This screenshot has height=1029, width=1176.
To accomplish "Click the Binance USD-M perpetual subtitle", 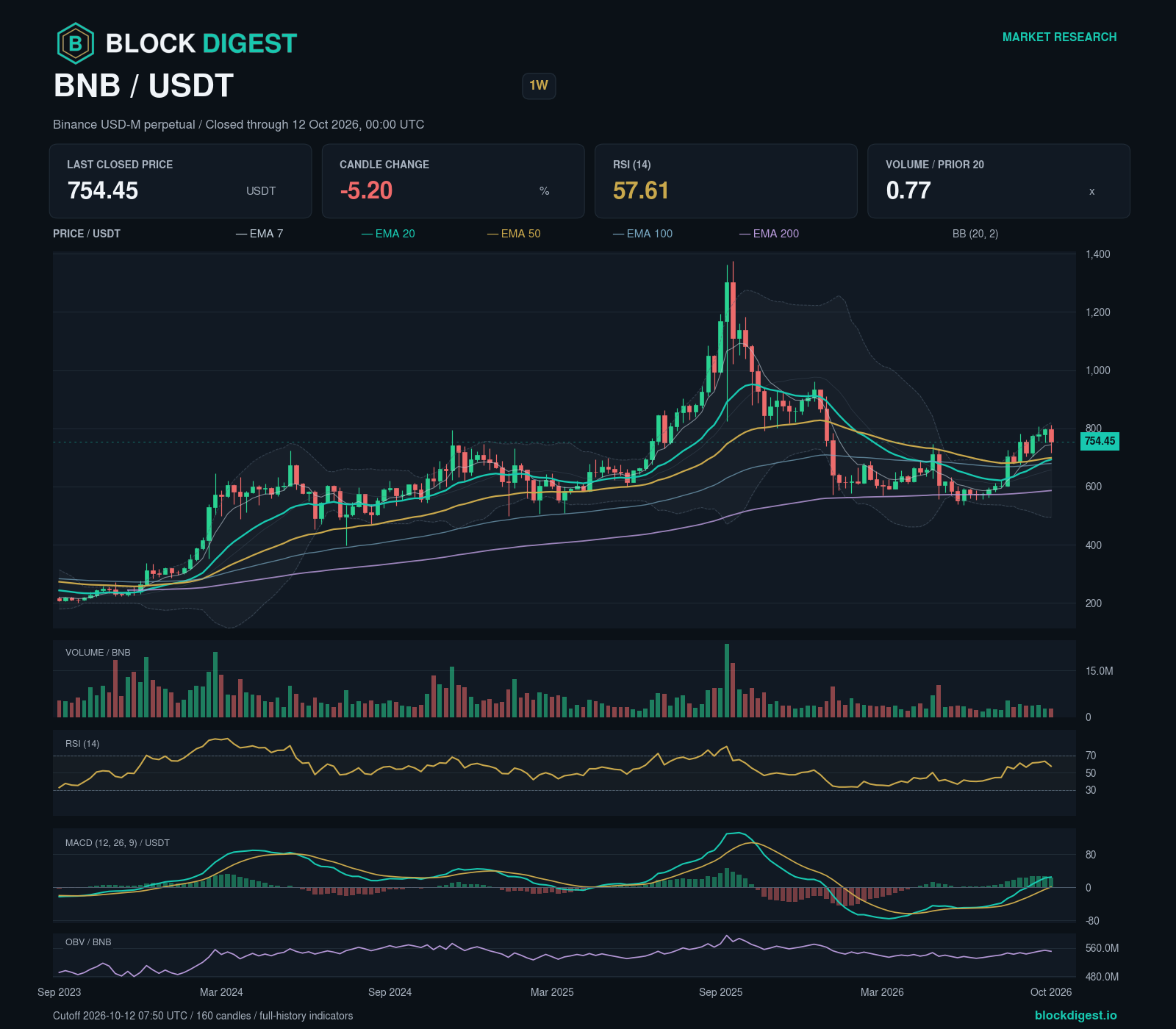I will tap(239, 125).
